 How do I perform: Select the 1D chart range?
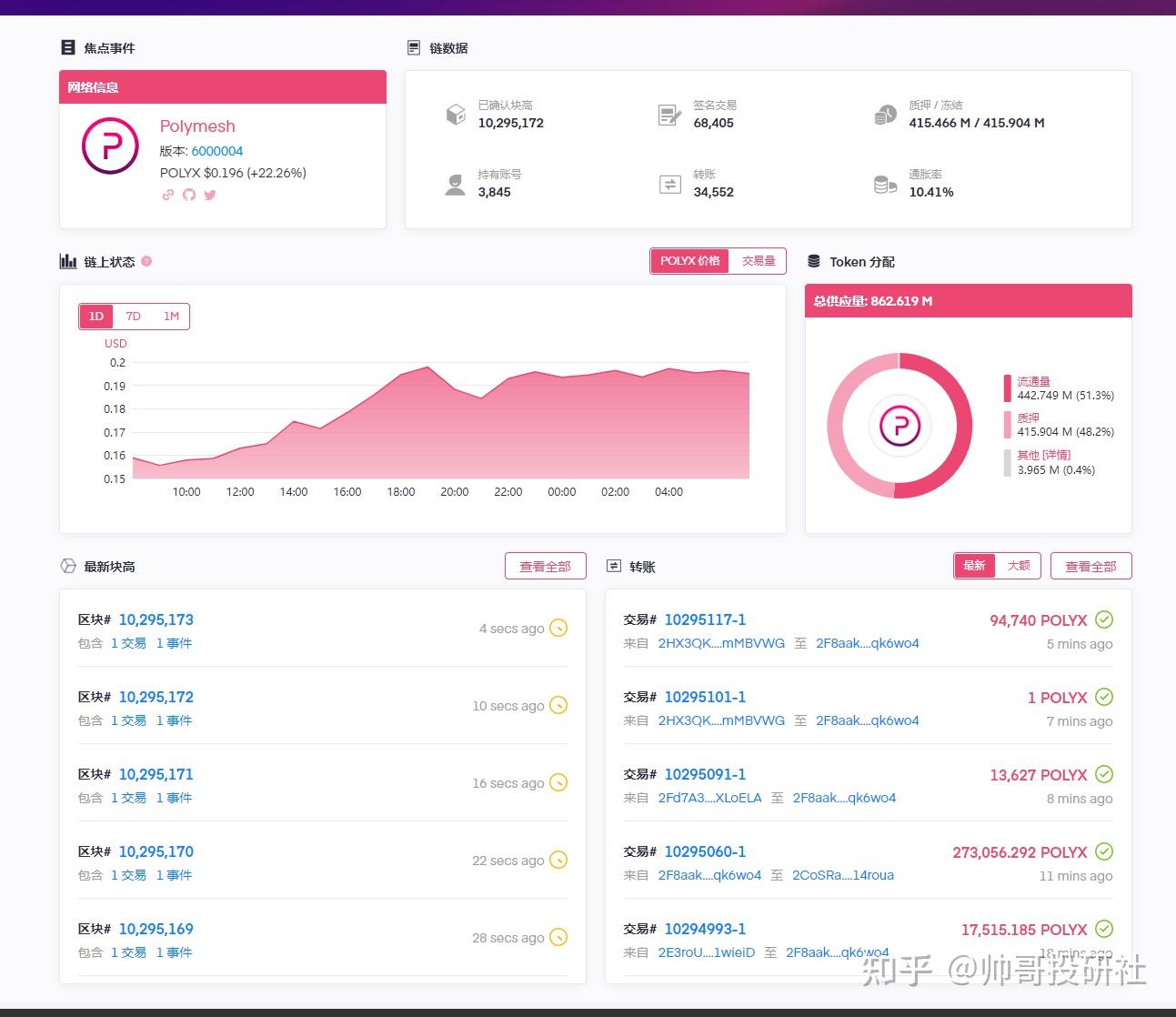pyautogui.click(x=96, y=317)
